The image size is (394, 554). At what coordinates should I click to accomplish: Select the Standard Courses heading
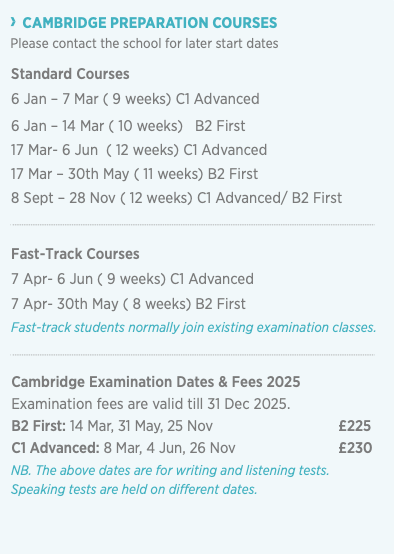point(70,74)
